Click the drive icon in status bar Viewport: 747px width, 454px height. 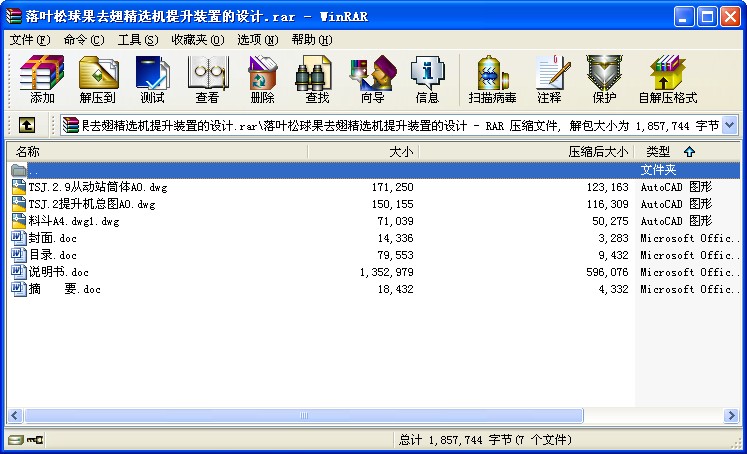click(x=15, y=439)
